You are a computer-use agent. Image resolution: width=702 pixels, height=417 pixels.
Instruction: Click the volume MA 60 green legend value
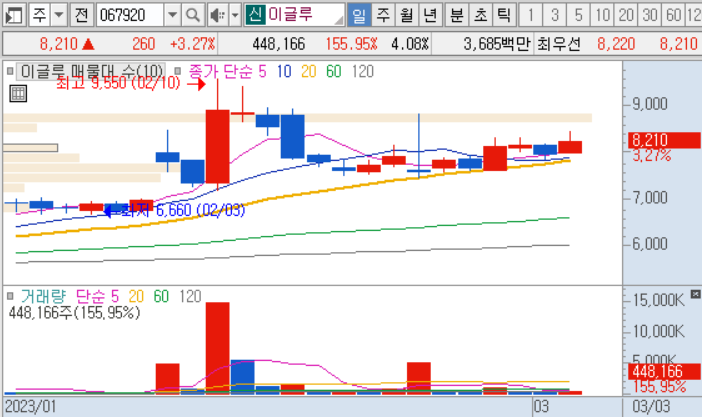tap(161, 296)
